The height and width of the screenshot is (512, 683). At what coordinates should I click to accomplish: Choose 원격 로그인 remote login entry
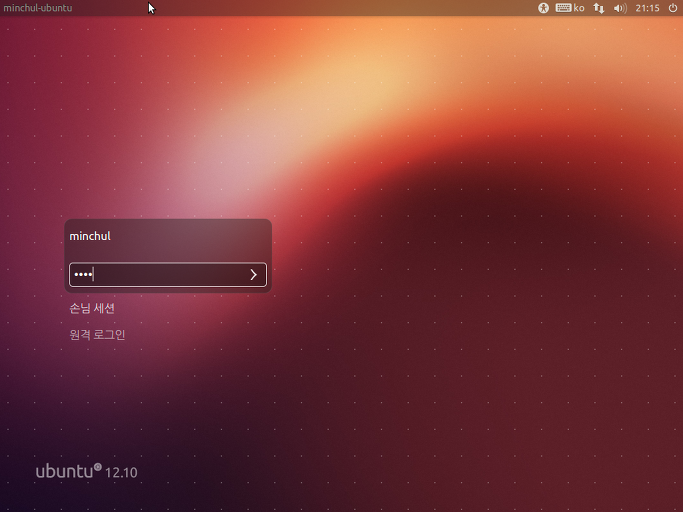click(x=97, y=335)
